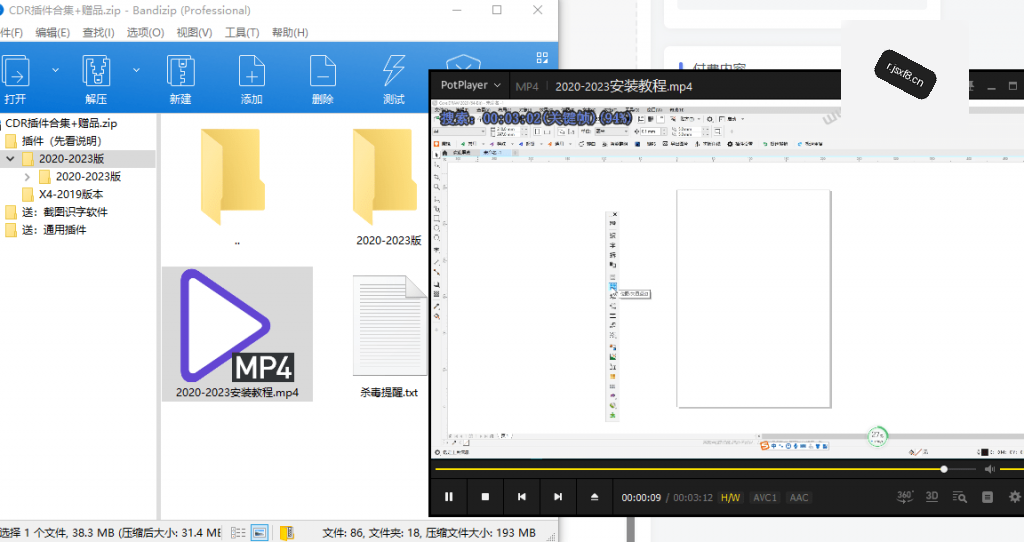The width and height of the screenshot is (1024, 542).
Task: Open dropdown arrow next to 打开 button
Action: tap(56, 70)
